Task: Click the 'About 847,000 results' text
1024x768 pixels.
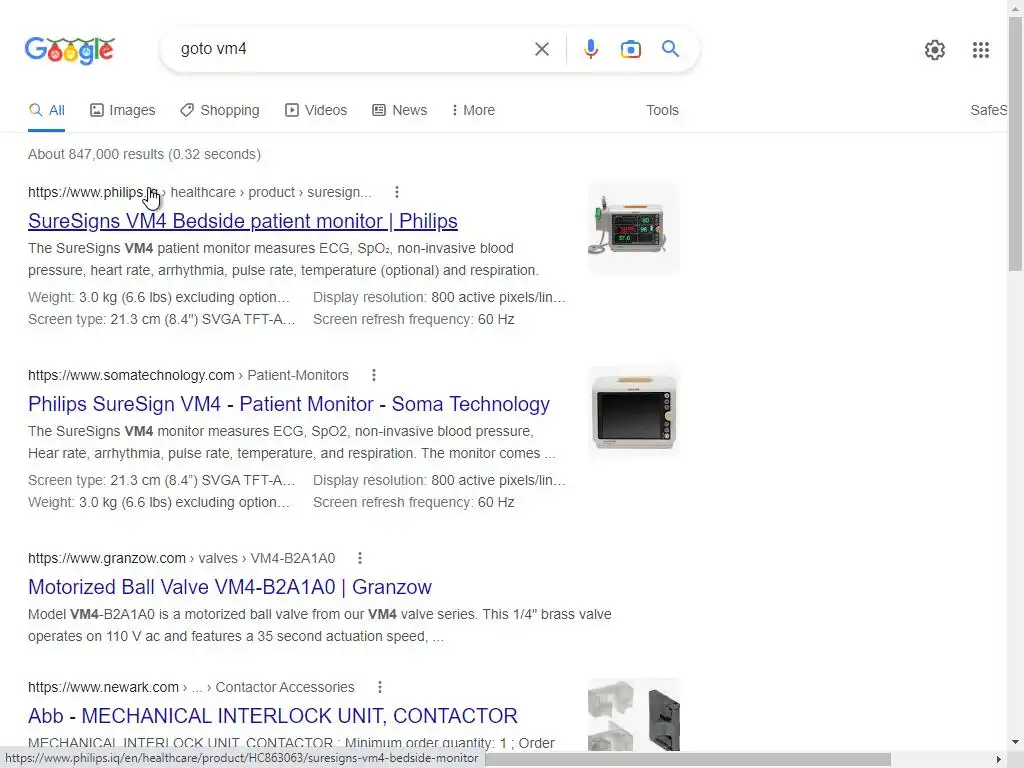Action: [144, 154]
